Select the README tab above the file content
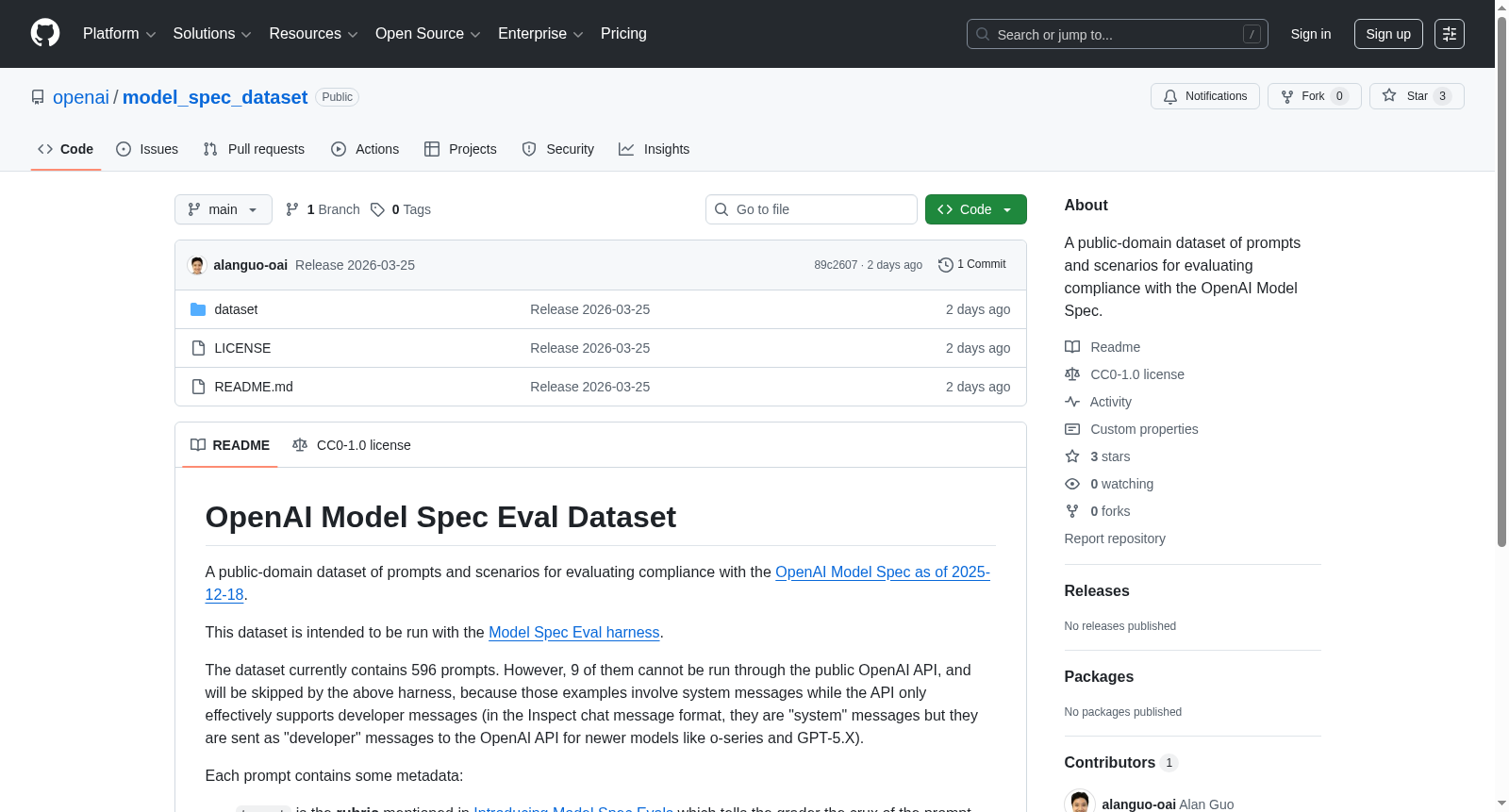 [x=230, y=445]
